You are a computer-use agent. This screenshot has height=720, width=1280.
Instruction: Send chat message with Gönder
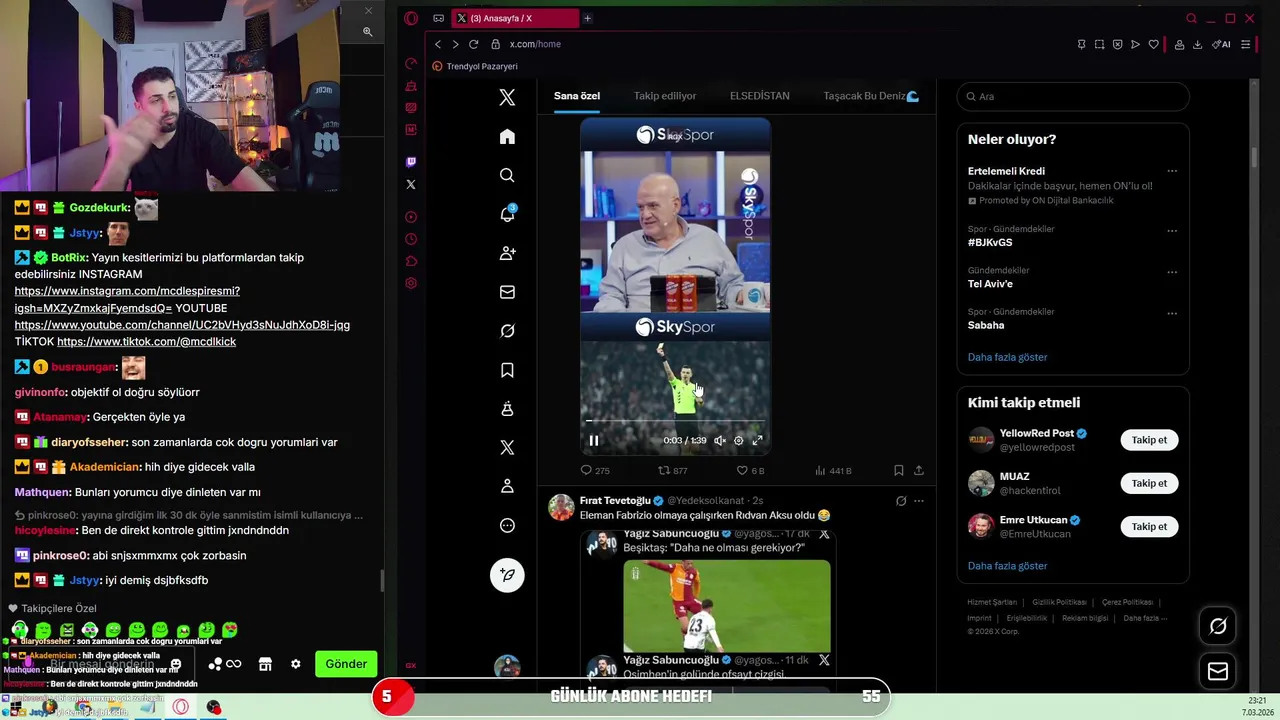[346, 664]
